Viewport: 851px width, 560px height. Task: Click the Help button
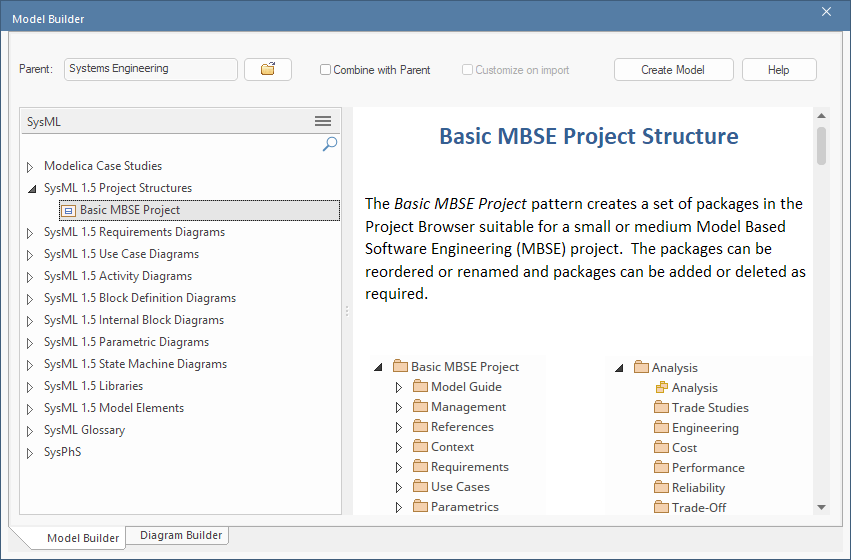(x=779, y=70)
